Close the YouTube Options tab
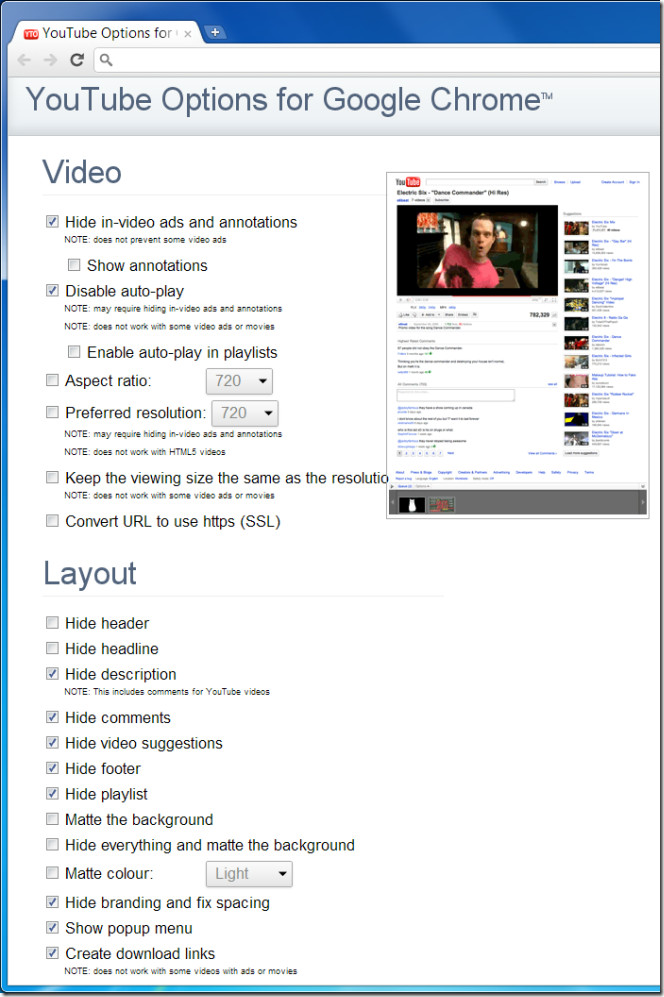Image resolution: width=664 pixels, height=997 pixels. click(x=188, y=34)
